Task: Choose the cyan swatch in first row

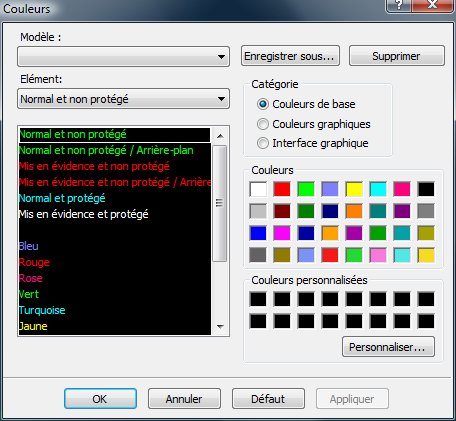Action: [x=378, y=189]
